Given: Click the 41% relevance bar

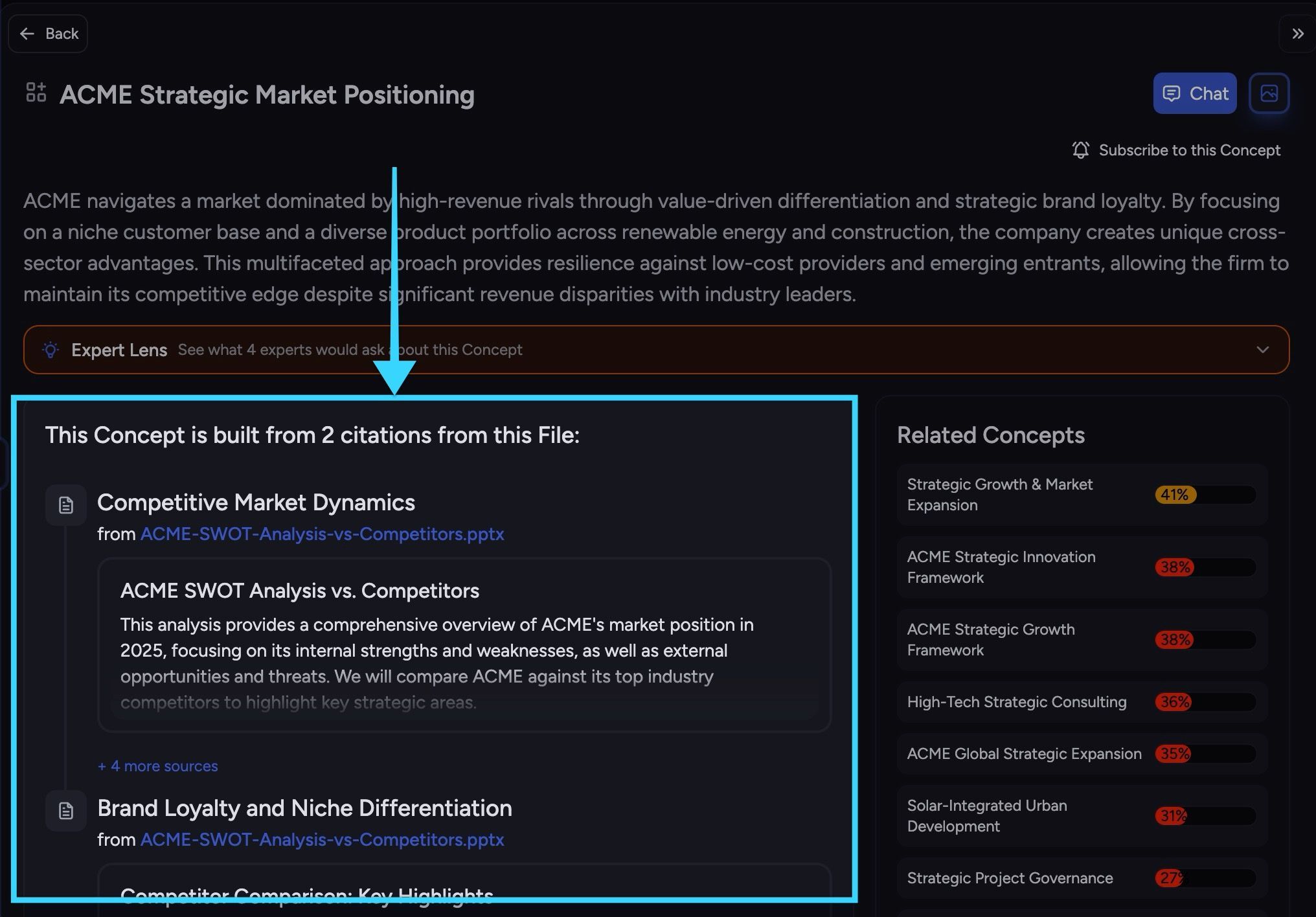Looking at the screenshot, I should [x=1205, y=495].
